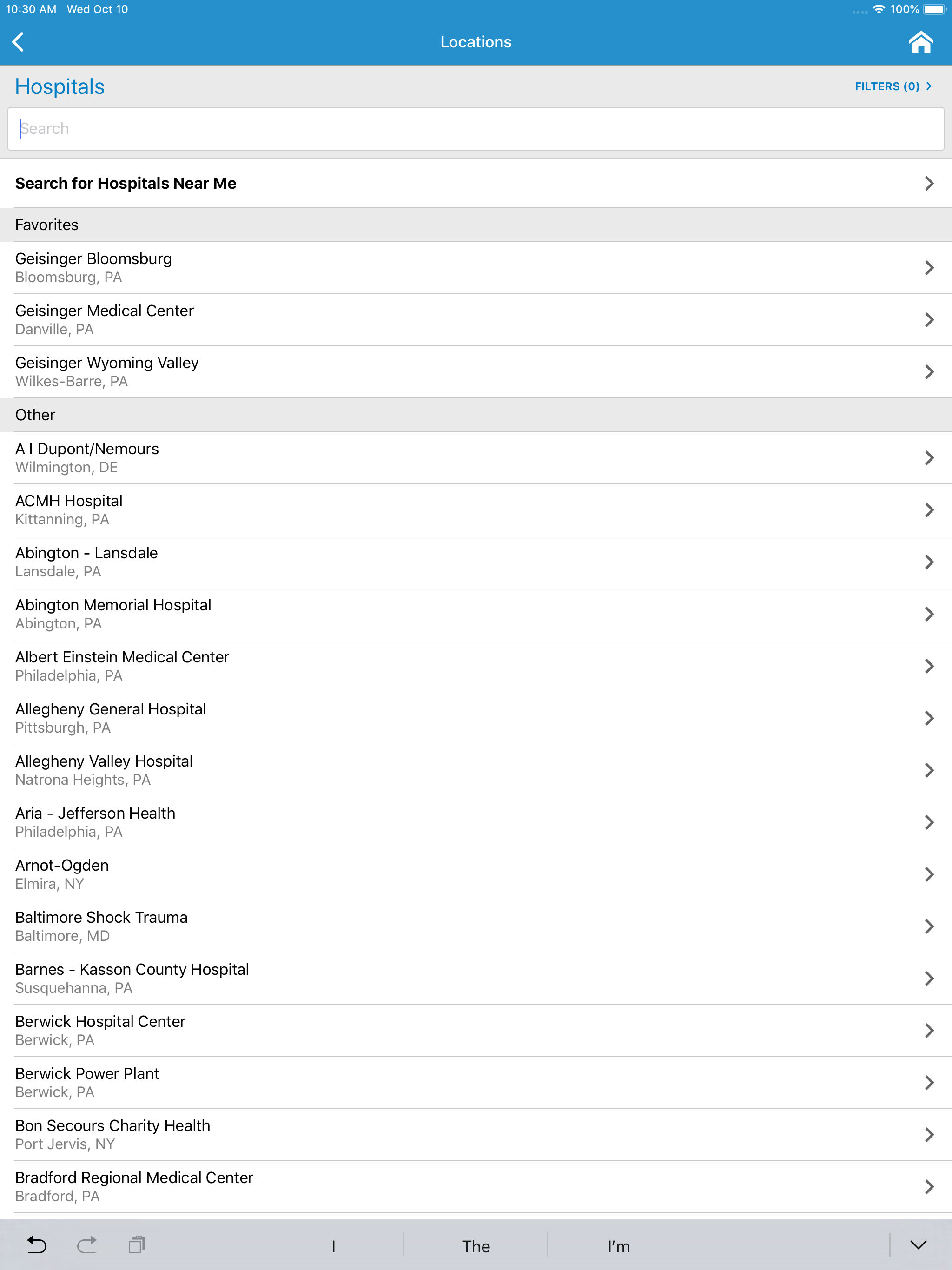This screenshot has width=952, height=1270.
Task: Choose Baltimore Shock Trauma hospital
Action: (x=476, y=926)
